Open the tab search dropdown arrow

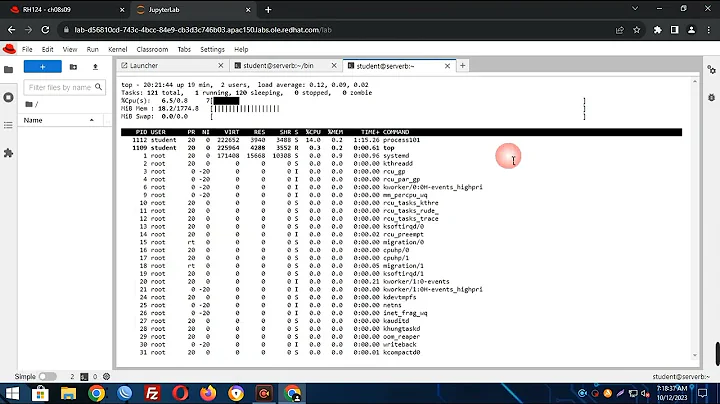click(635, 9)
